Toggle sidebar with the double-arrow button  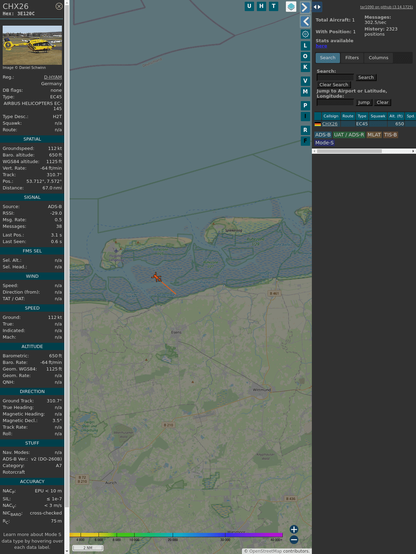coord(317,7)
